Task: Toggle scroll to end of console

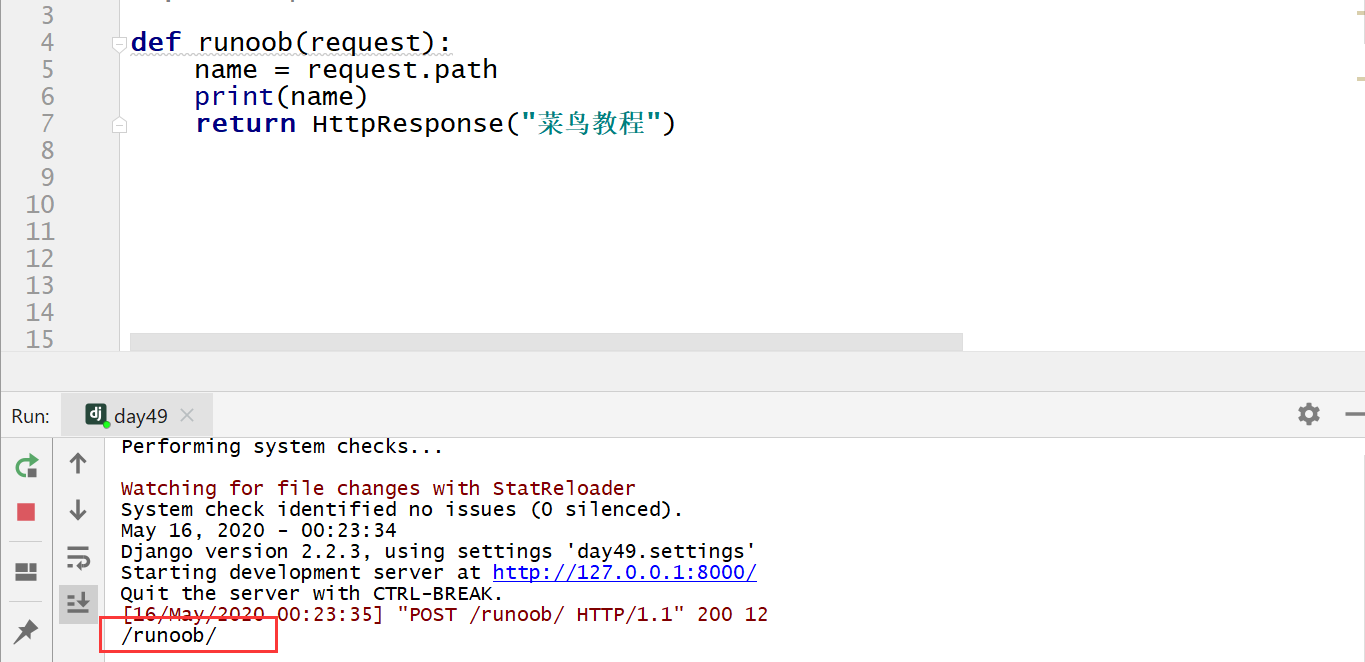Action: click(78, 603)
